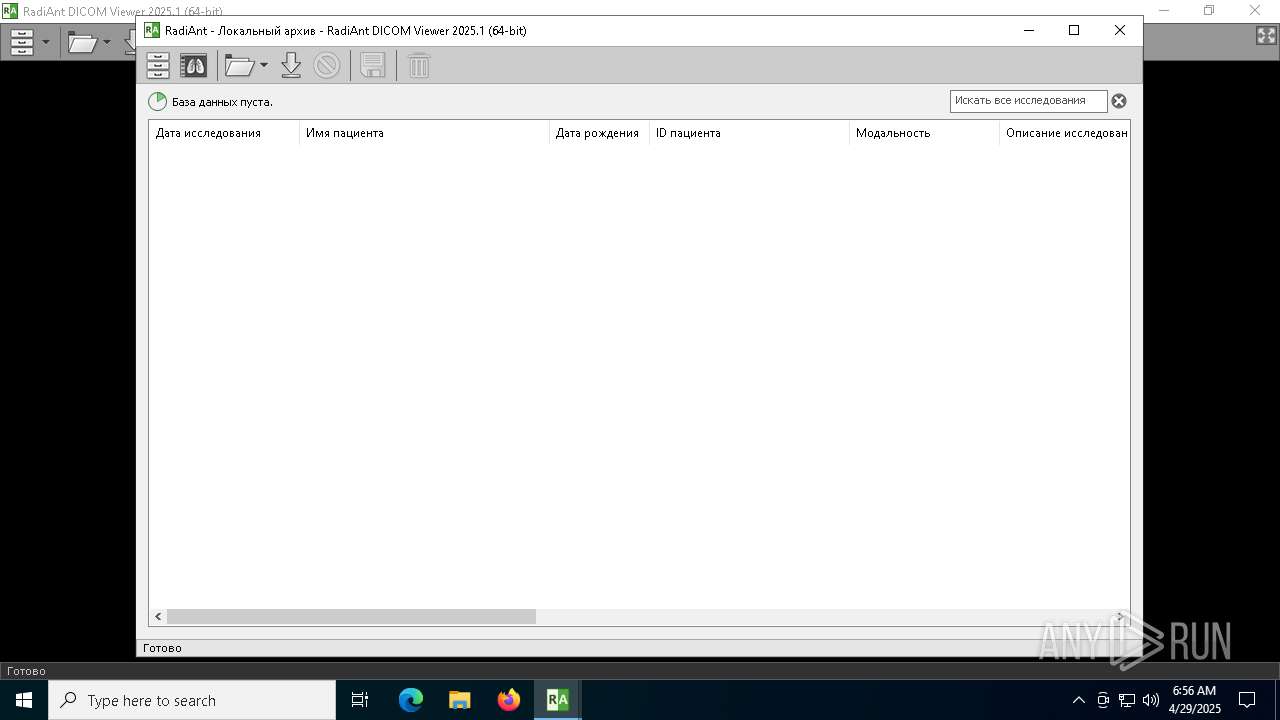The image size is (1280, 720).
Task: Expand the folder dropdown arrow in the background viewer
Action: click(107, 42)
